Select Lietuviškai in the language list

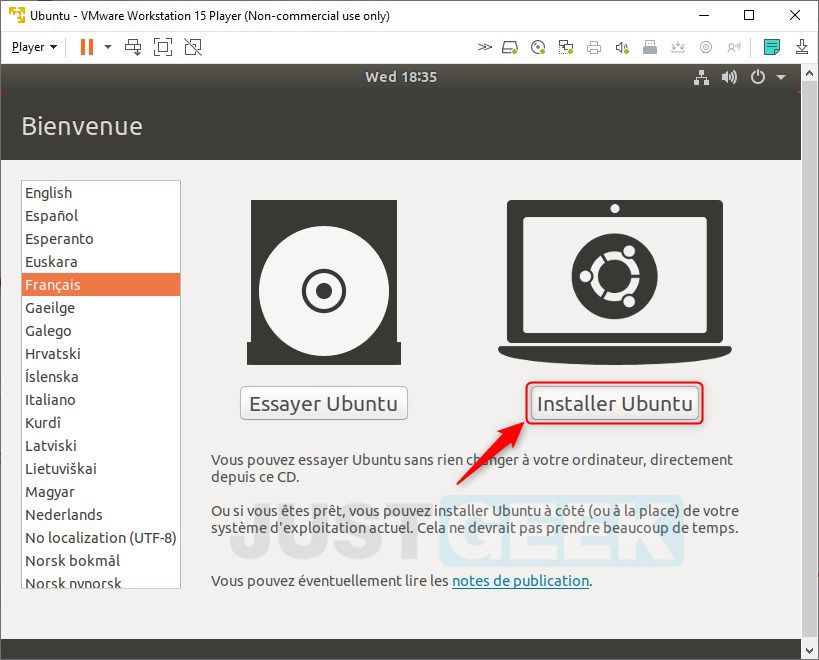(x=101, y=468)
